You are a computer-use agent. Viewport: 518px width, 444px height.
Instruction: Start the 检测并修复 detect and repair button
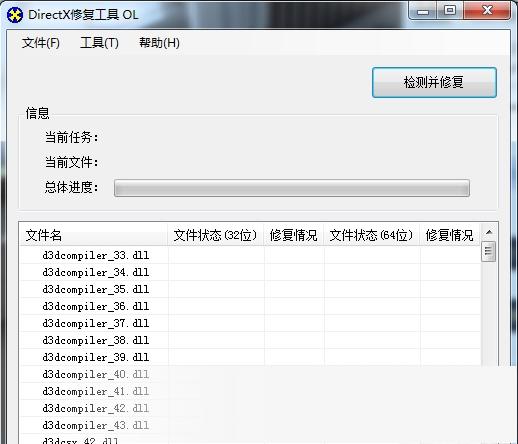tap(434, 82)
